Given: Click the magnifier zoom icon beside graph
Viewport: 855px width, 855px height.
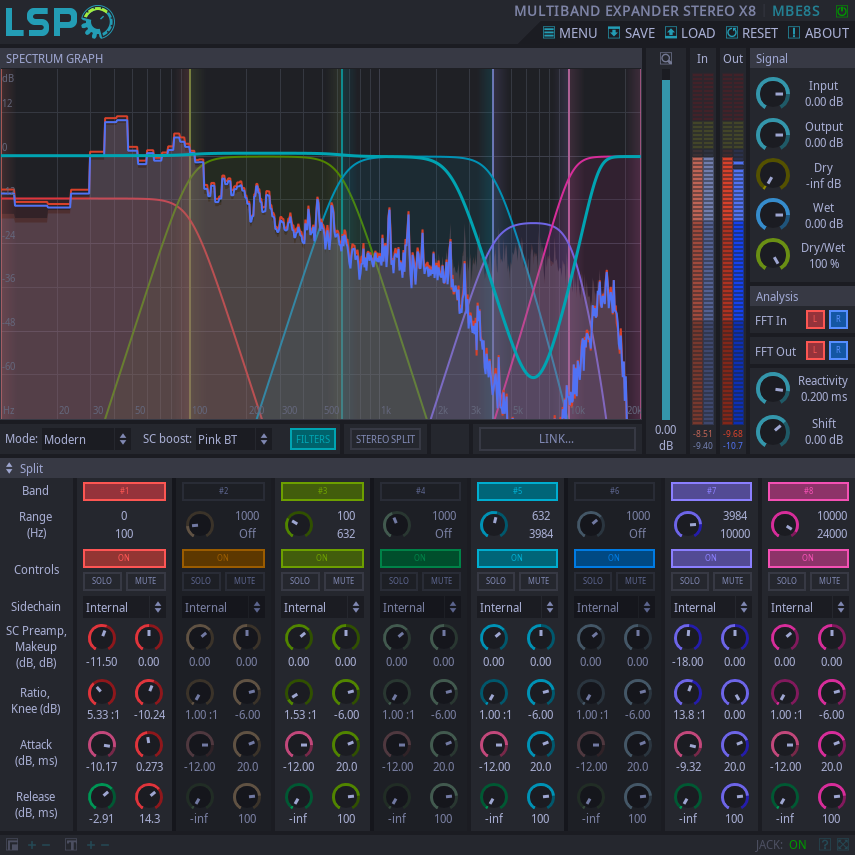Looking at the screenshot, I should coord(666,58).
